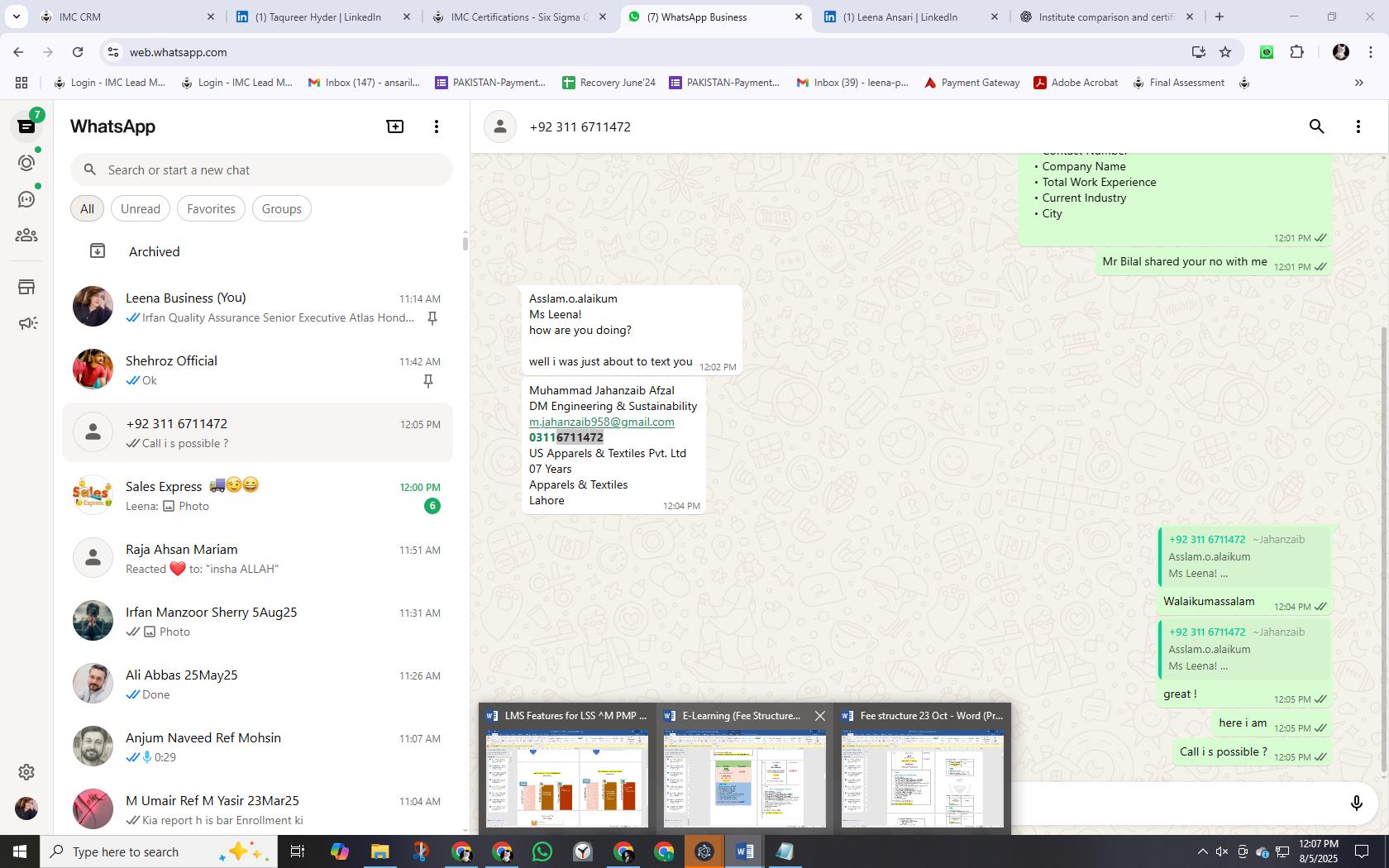Open the Chrome three-dot menu
Screen dimensions: 1389x868
(x=1369, y=52)
